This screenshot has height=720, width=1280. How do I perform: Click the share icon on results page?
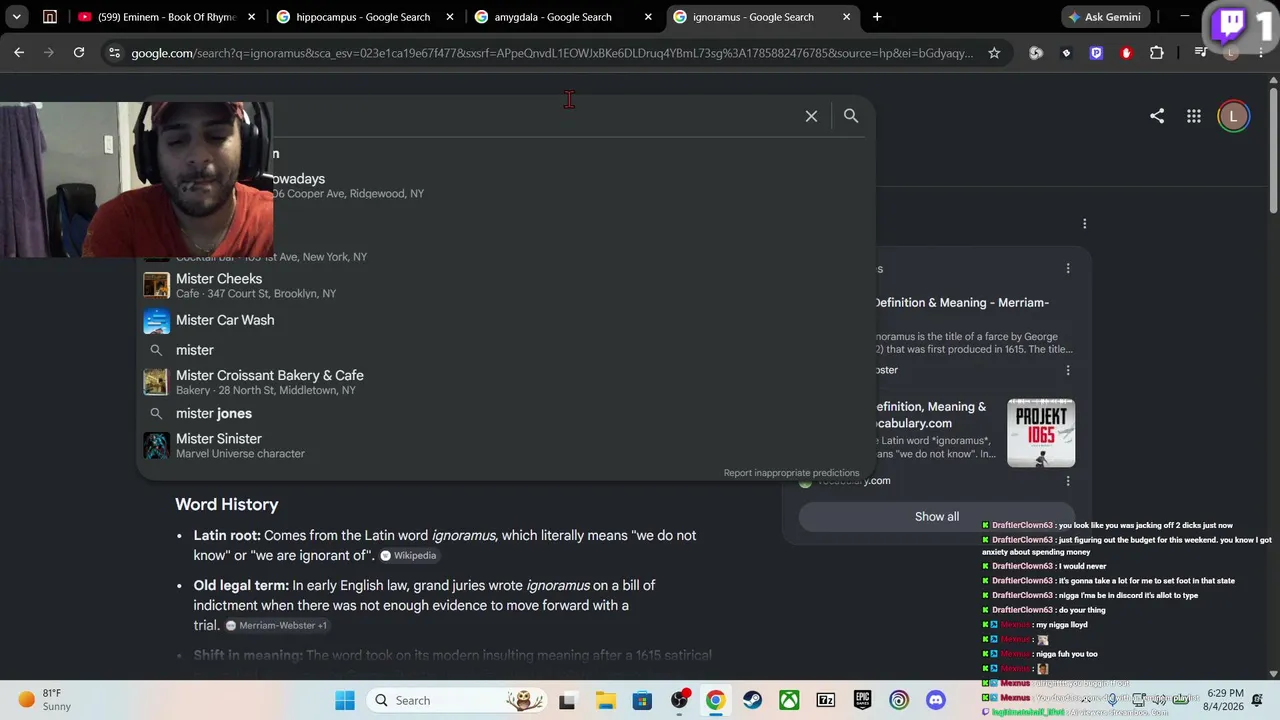coord(1157,116)
